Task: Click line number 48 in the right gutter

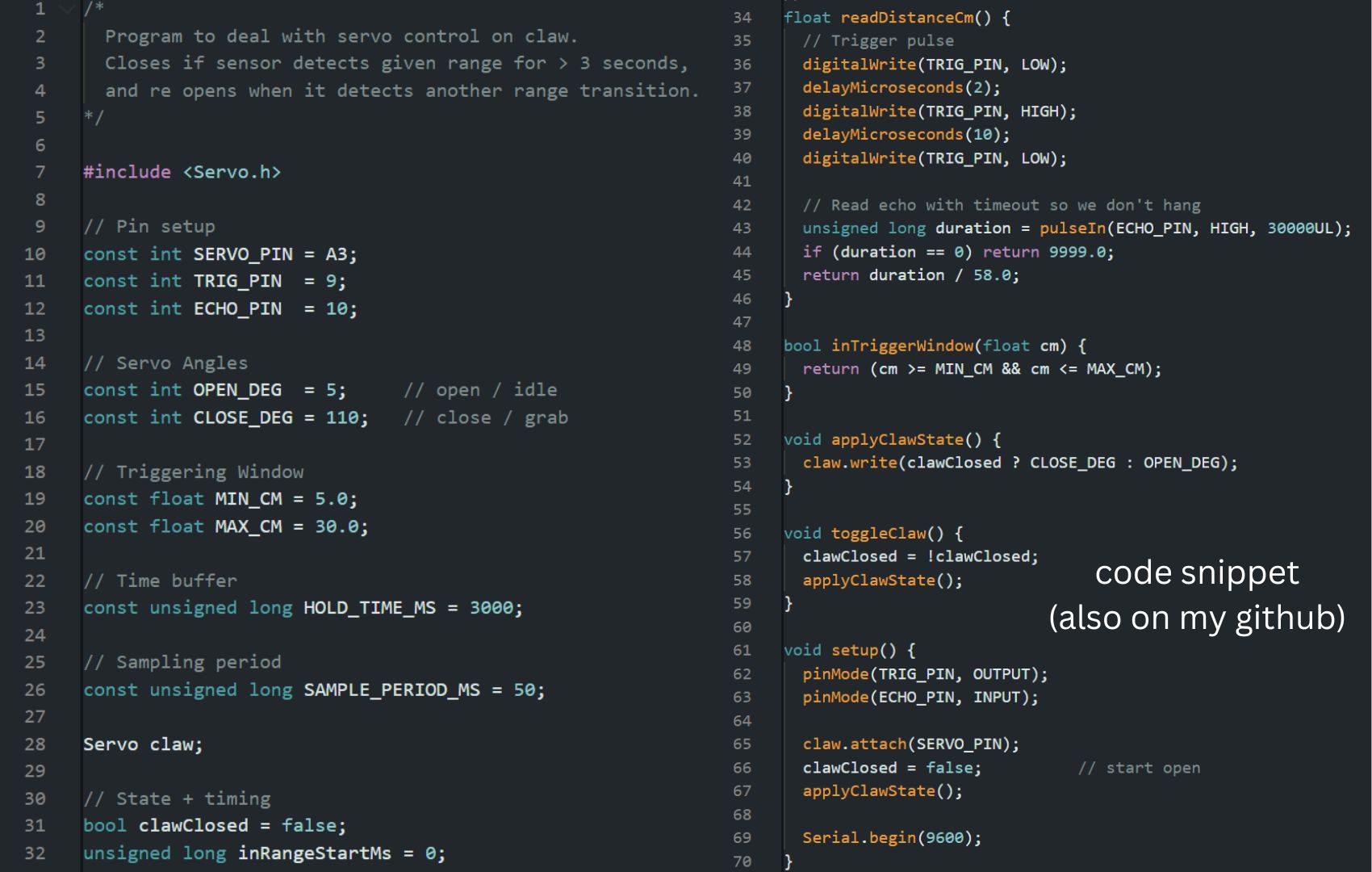Action: click(x=742, y=346)
